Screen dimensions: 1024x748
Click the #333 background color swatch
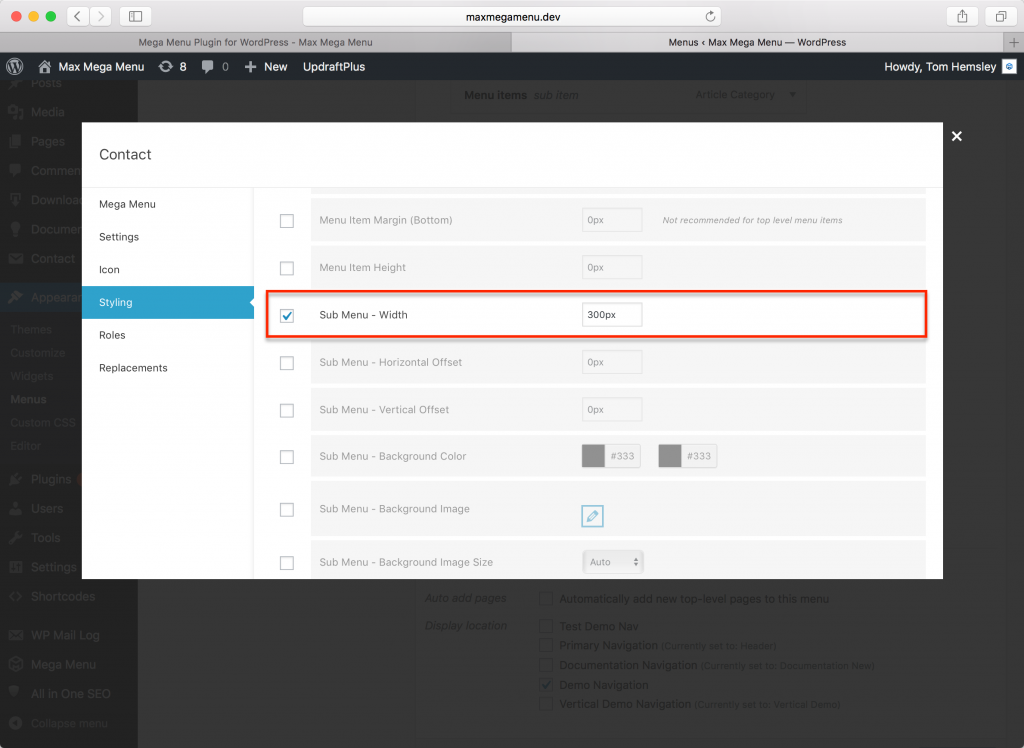(x=592, y=456)
